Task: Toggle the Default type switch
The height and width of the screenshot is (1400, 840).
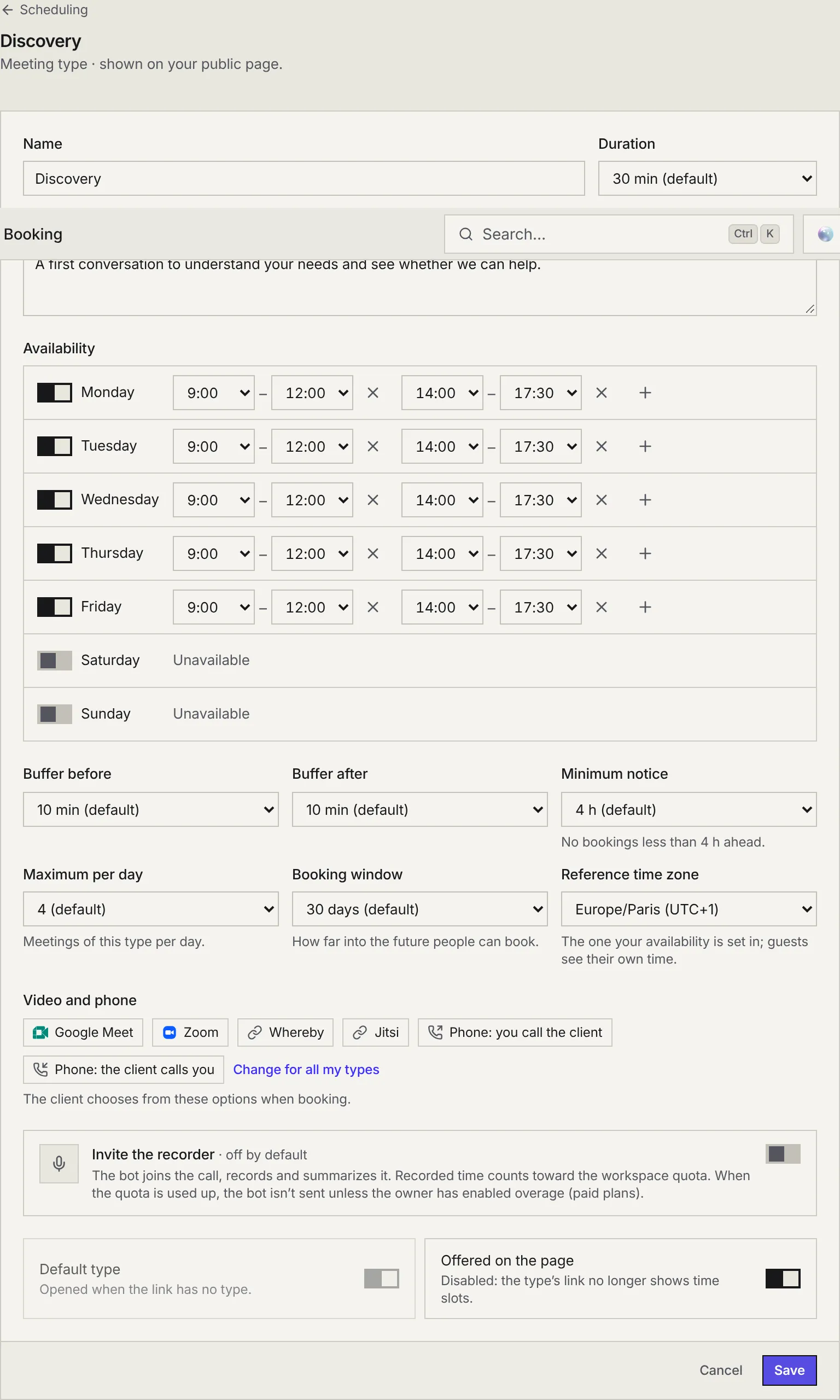Action: pos(382,1279)
